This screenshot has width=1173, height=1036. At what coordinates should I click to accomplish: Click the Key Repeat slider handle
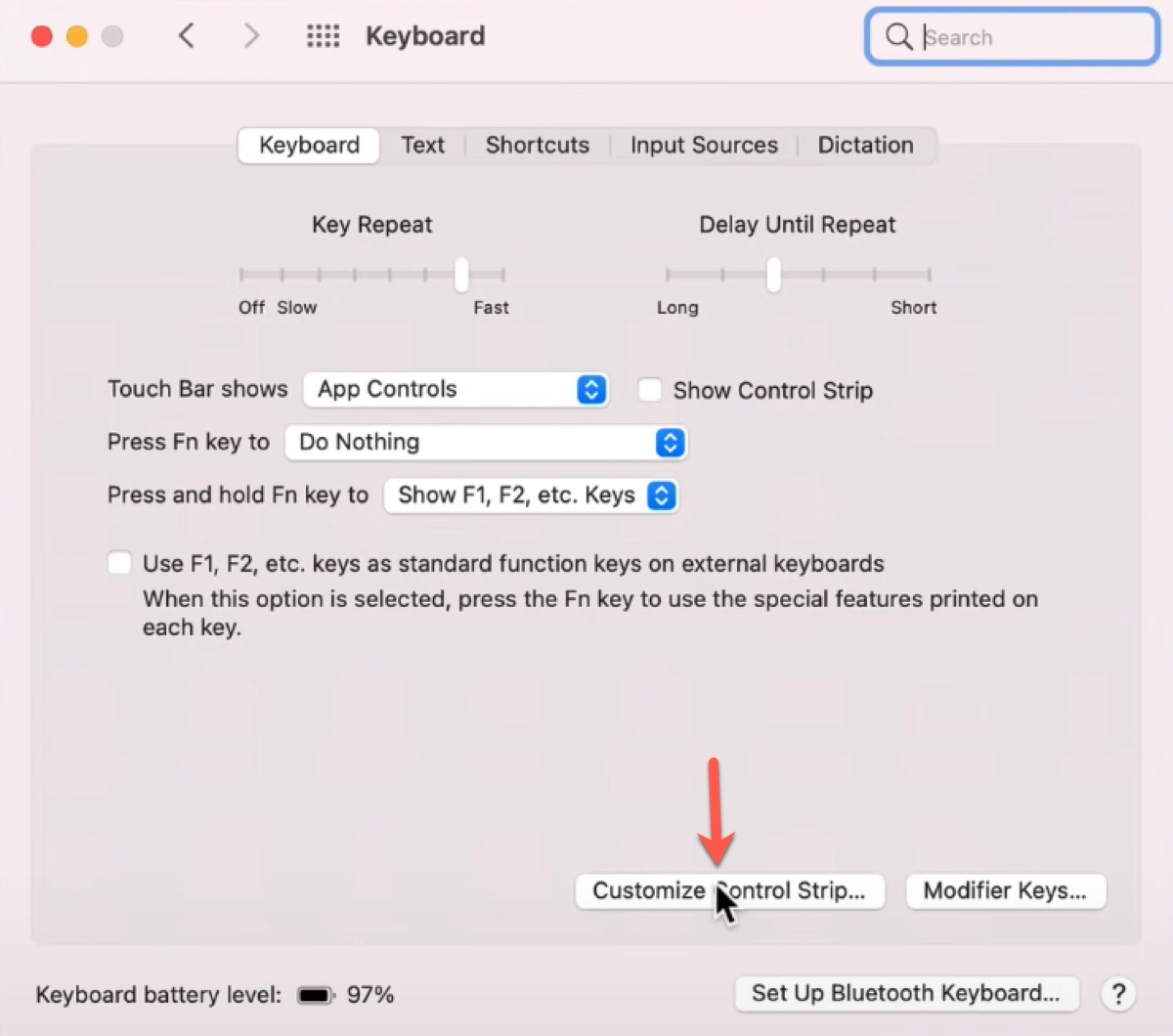pos(461,275)
